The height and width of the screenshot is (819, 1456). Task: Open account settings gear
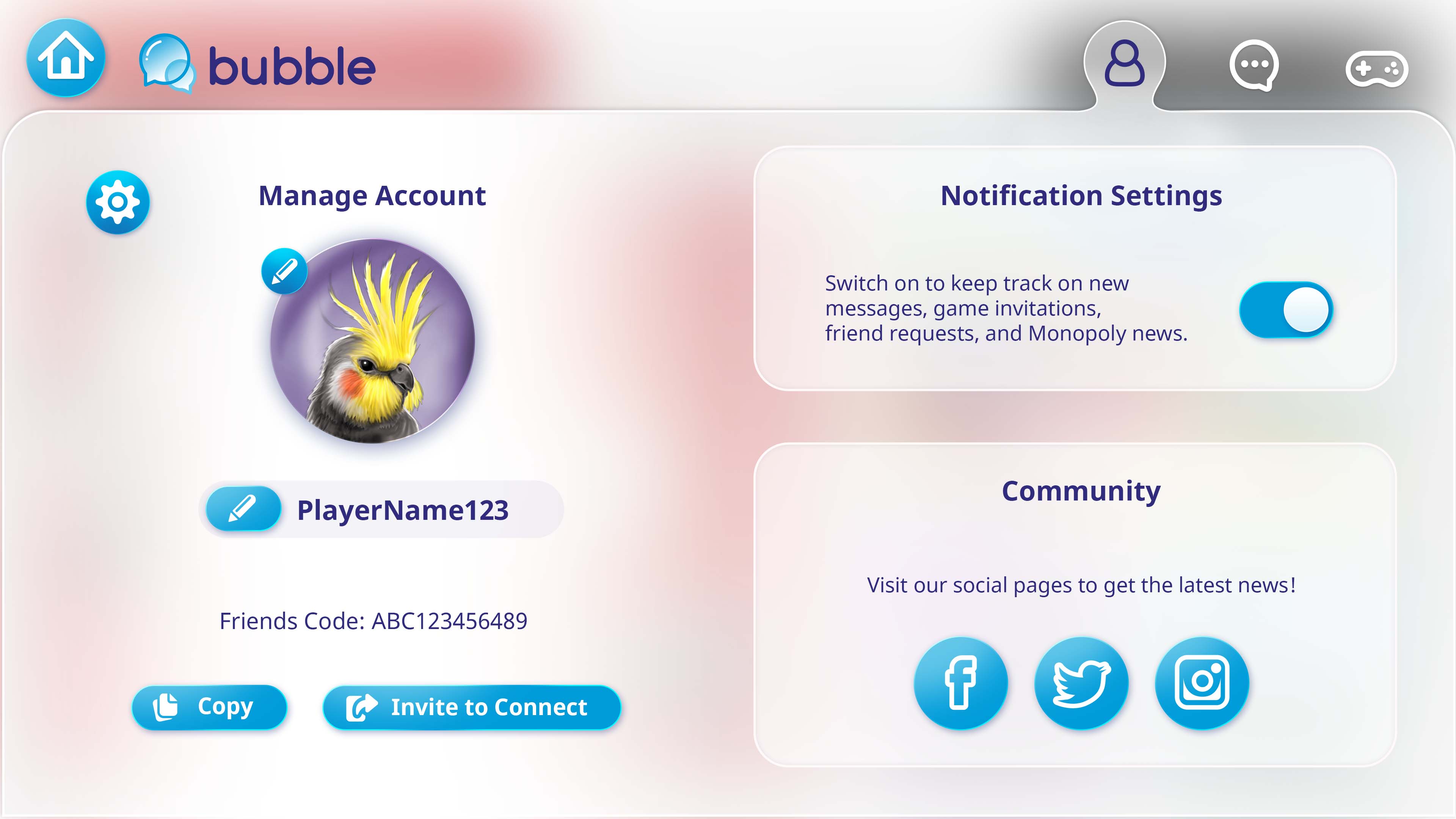coord(118,202)
